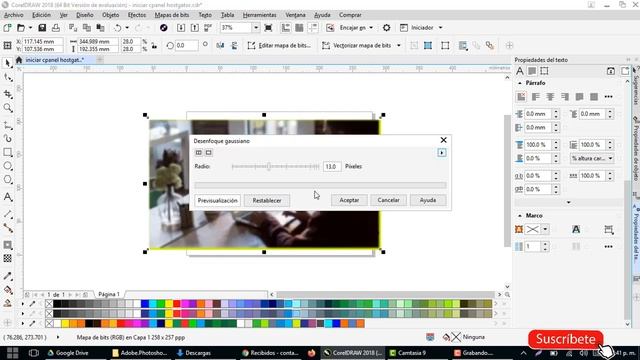This screenshot has height=360, width=640.
Task: Toggle the lock ratio padlock
Action: click(154, 45)
